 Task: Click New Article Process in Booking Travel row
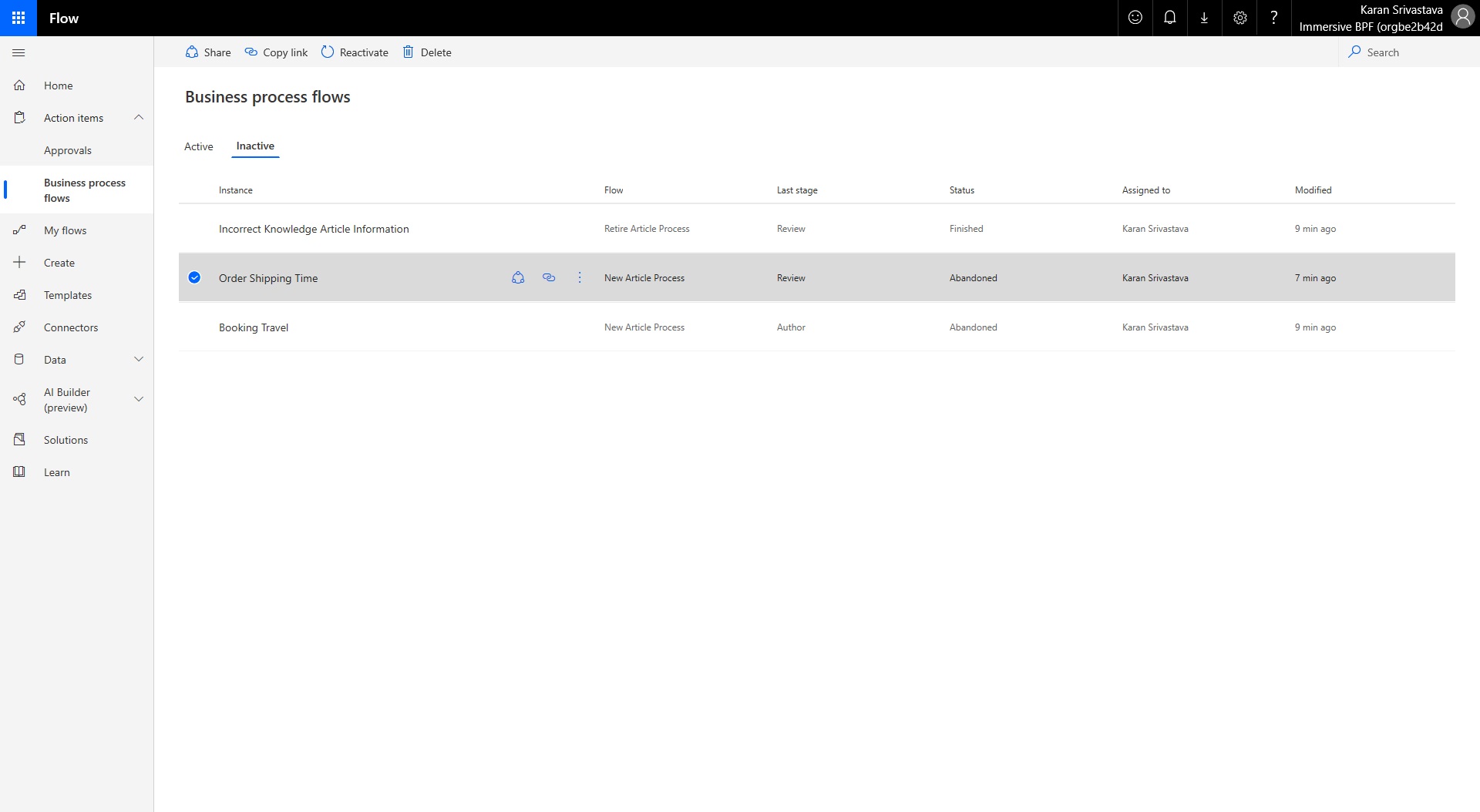point(644,327)
